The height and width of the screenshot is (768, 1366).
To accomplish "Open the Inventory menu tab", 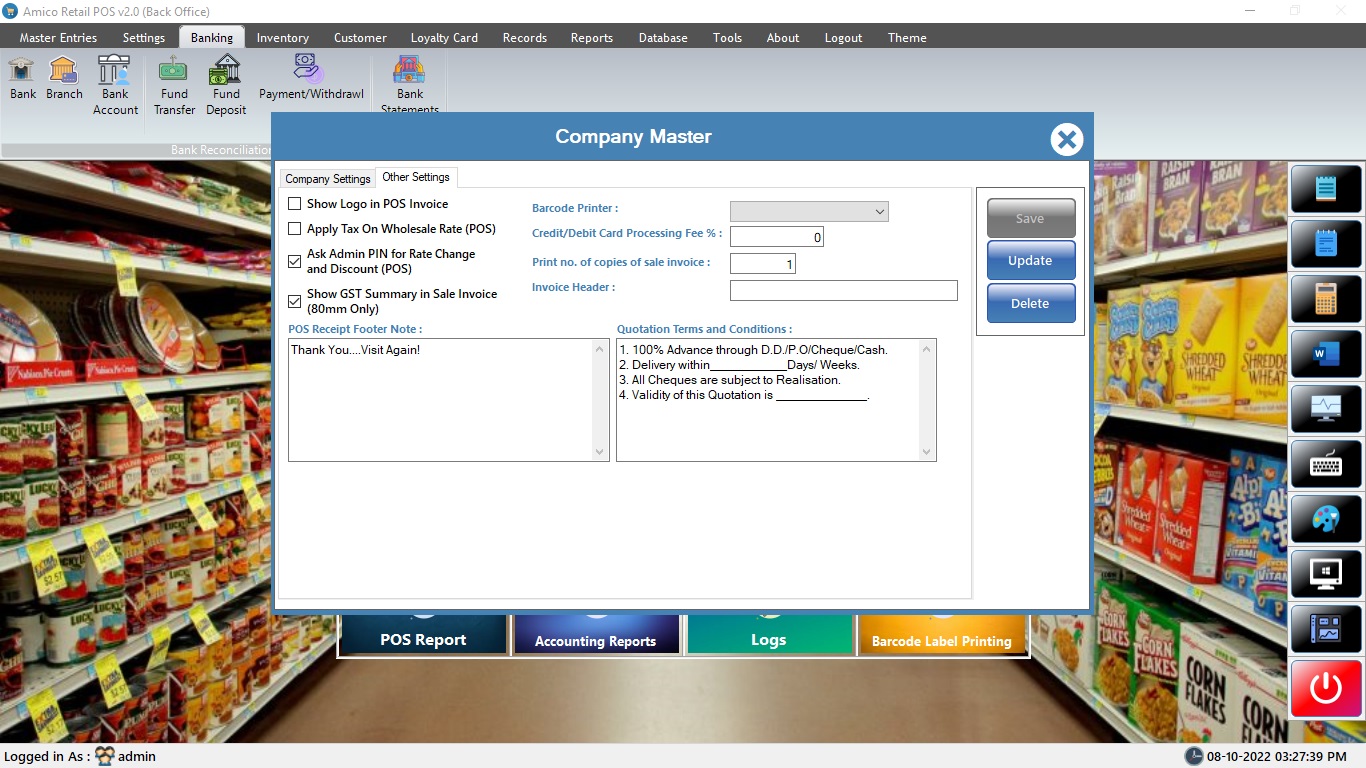I will click(282, 38).
